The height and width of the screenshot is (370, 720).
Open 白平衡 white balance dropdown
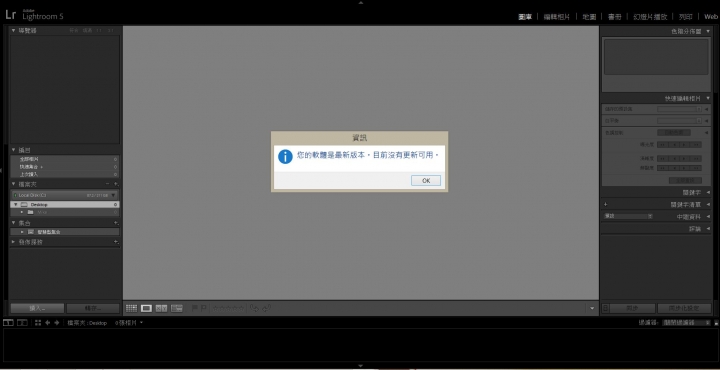tap(679, 121)
